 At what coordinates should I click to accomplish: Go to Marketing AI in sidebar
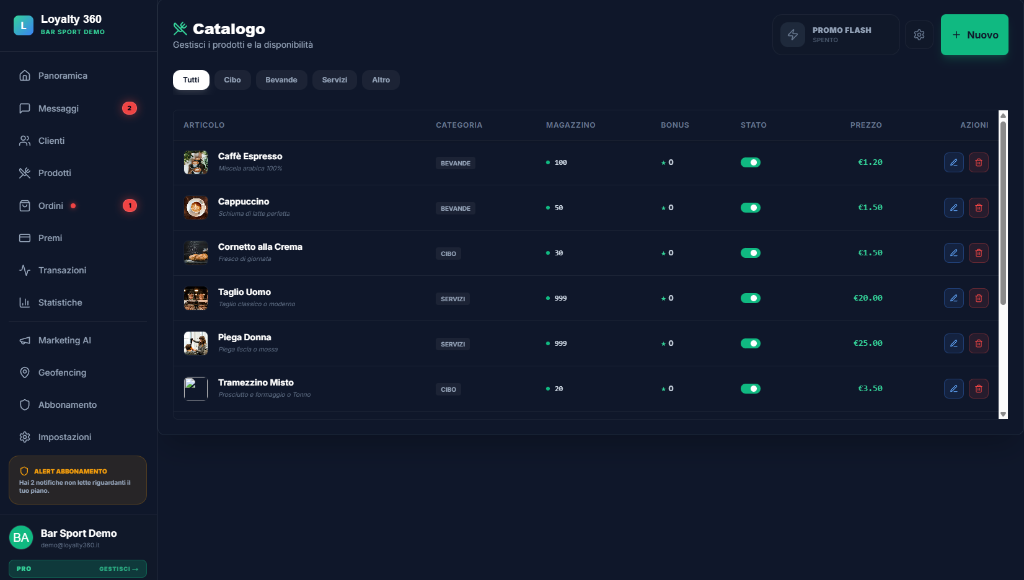tap(64, 340)
